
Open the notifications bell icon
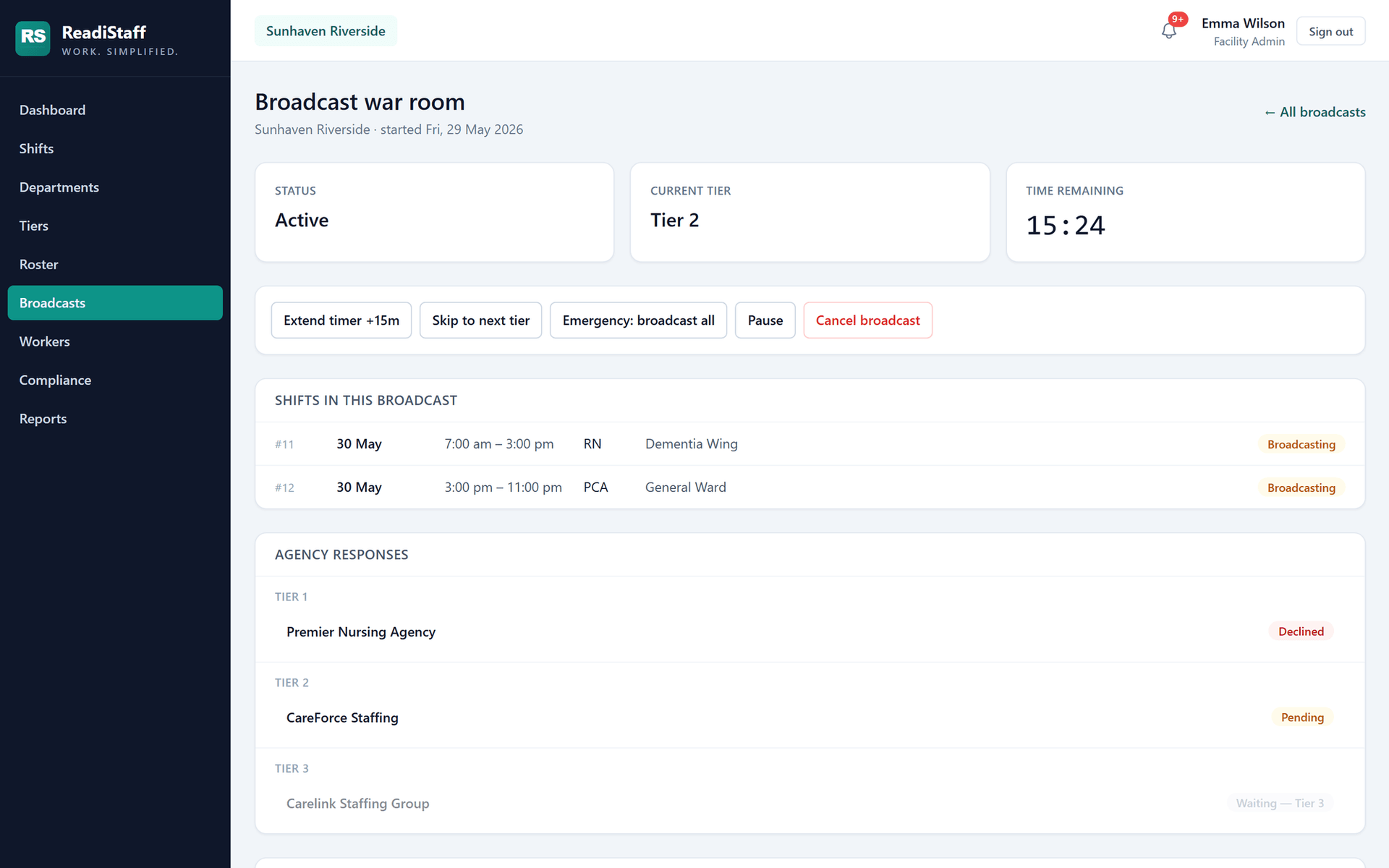pos(1168,31)
